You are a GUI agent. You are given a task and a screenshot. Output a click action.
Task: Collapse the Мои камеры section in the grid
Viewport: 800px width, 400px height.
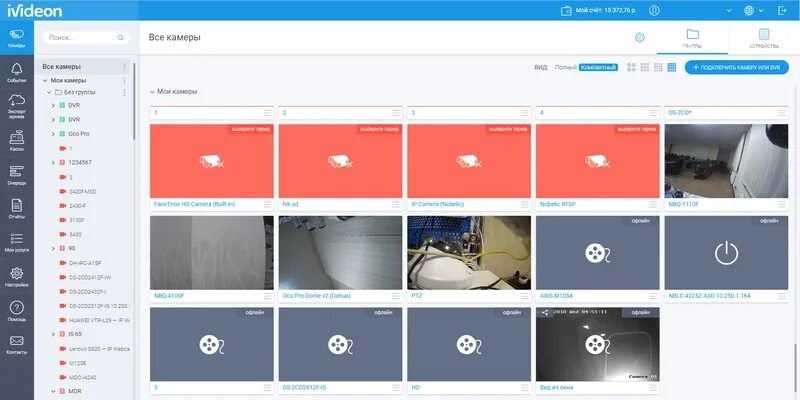point(152,92)
